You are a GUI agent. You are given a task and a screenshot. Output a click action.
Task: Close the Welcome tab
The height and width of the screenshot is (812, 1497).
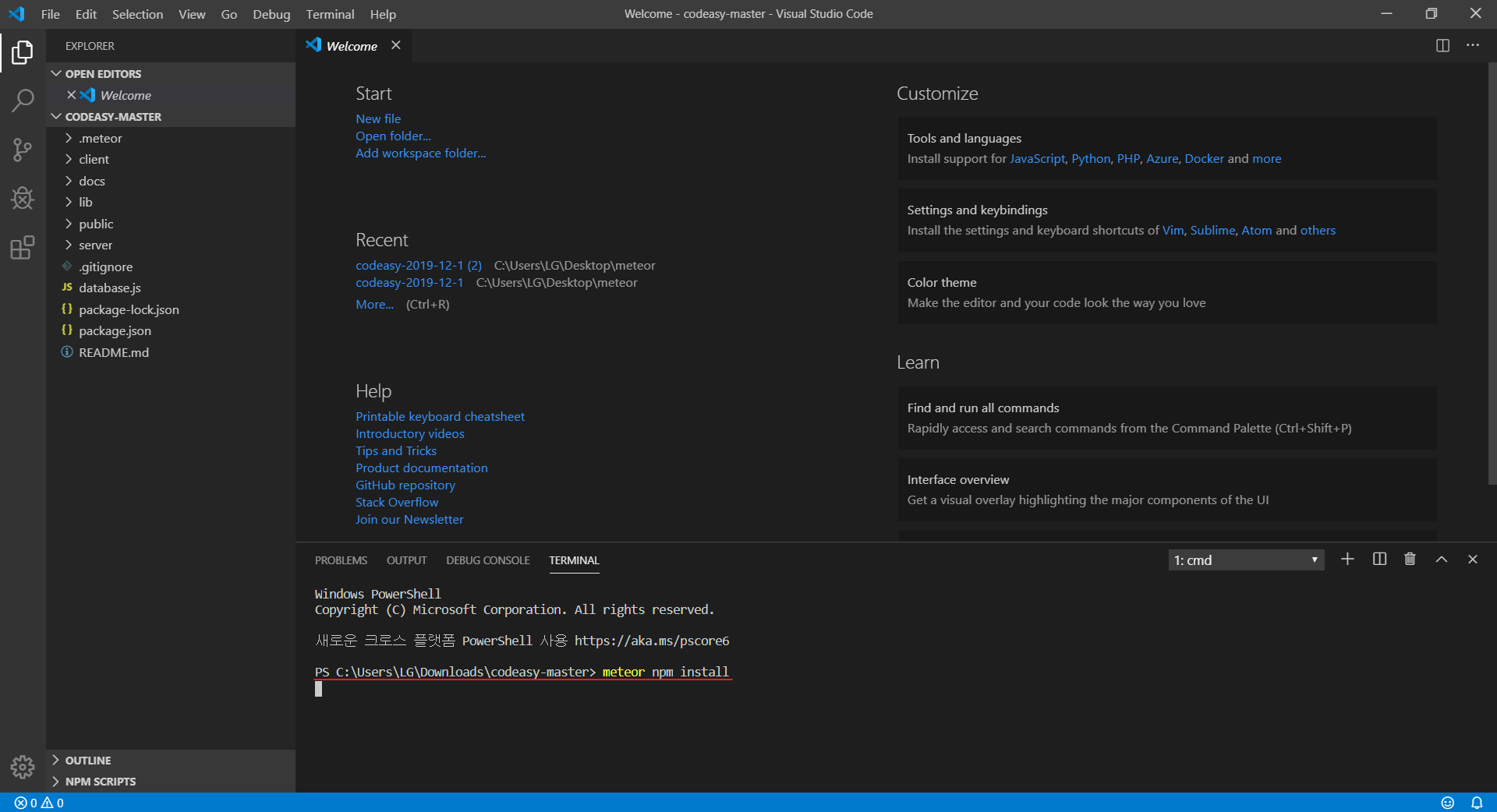click(396, 45)
